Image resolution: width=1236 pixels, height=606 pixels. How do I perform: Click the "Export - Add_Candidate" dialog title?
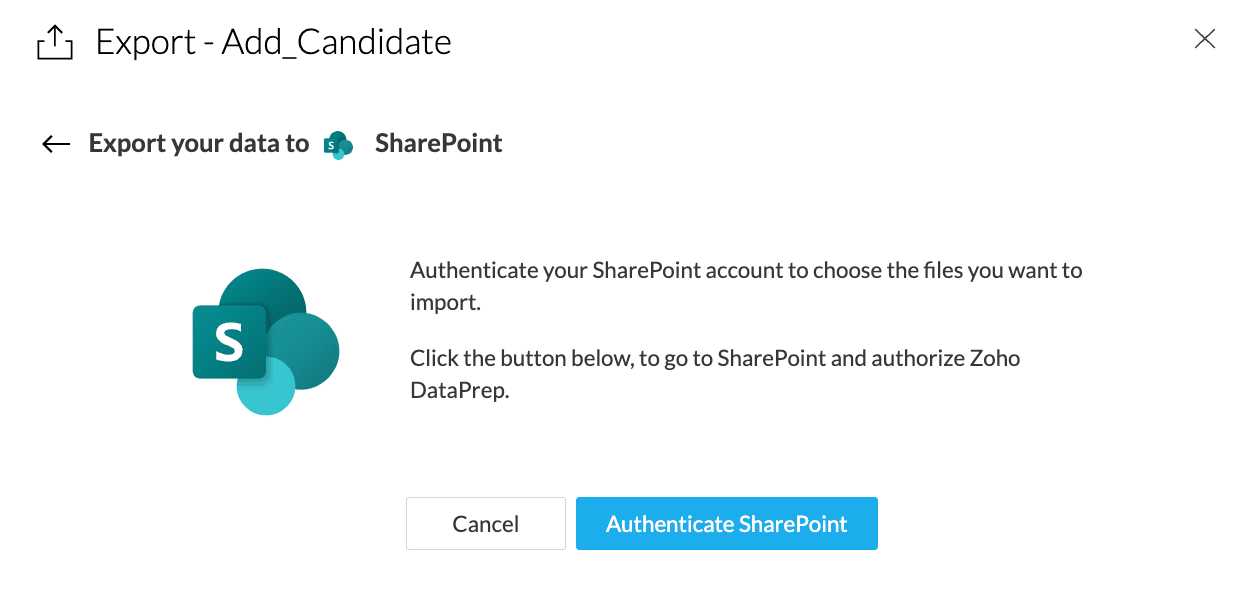273,42
